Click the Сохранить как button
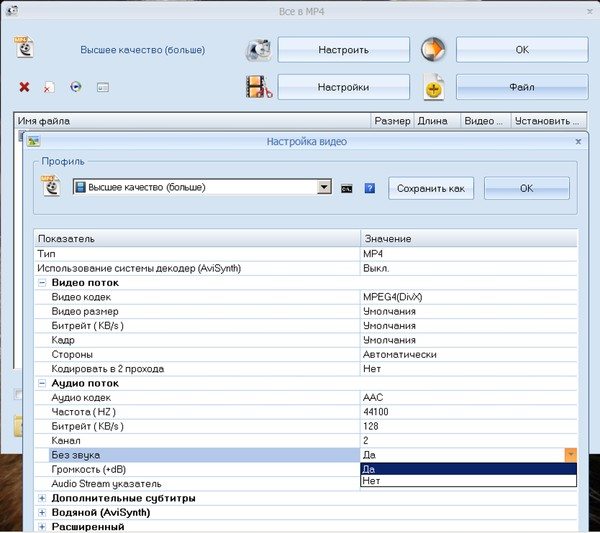Viewport: 600px width, 533px height. (x=431, y=188)
